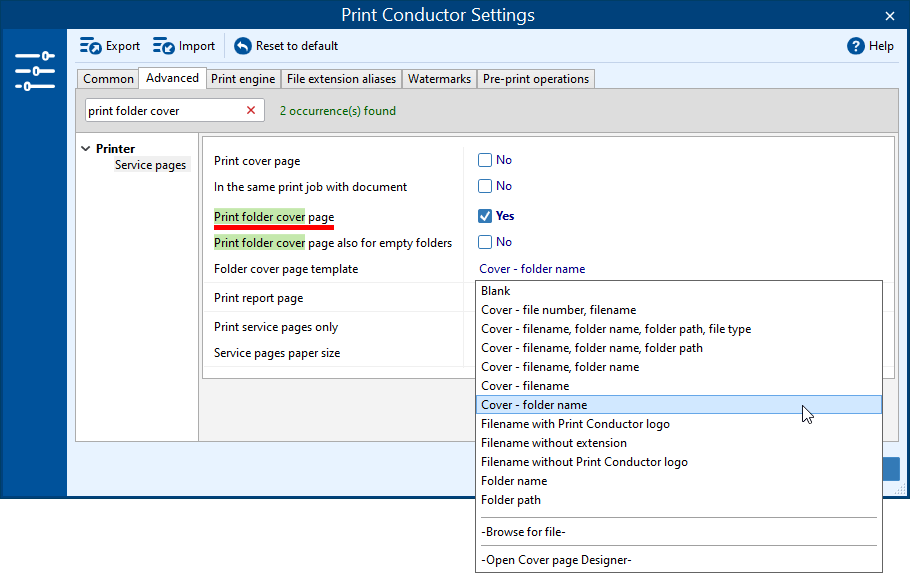Choose Filename without extension template option
The height and width of the screenshot is (573, 910).
[554, 443]
